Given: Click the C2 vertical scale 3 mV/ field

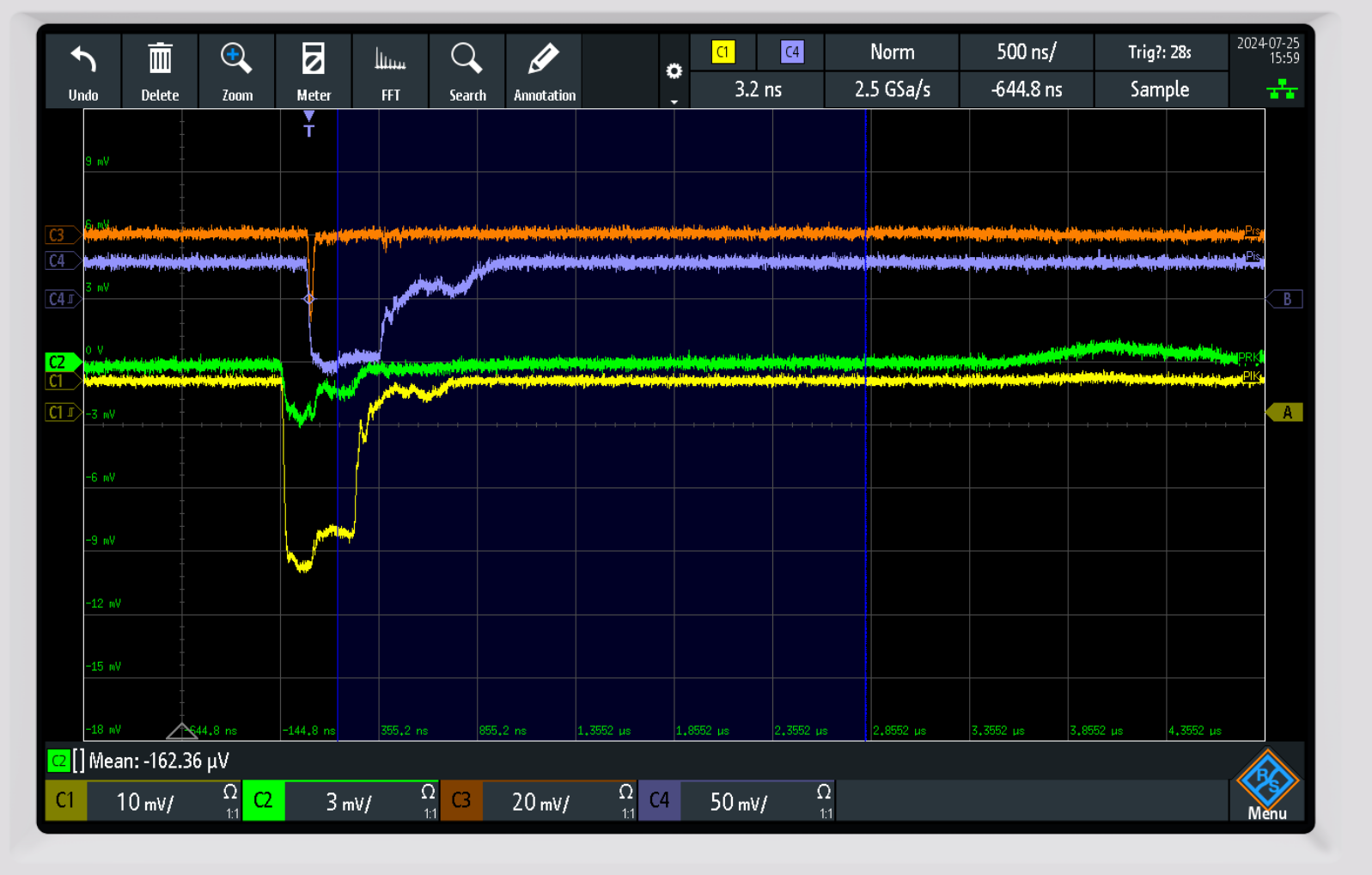Looking at the screenshot, I should click(349, 802).
